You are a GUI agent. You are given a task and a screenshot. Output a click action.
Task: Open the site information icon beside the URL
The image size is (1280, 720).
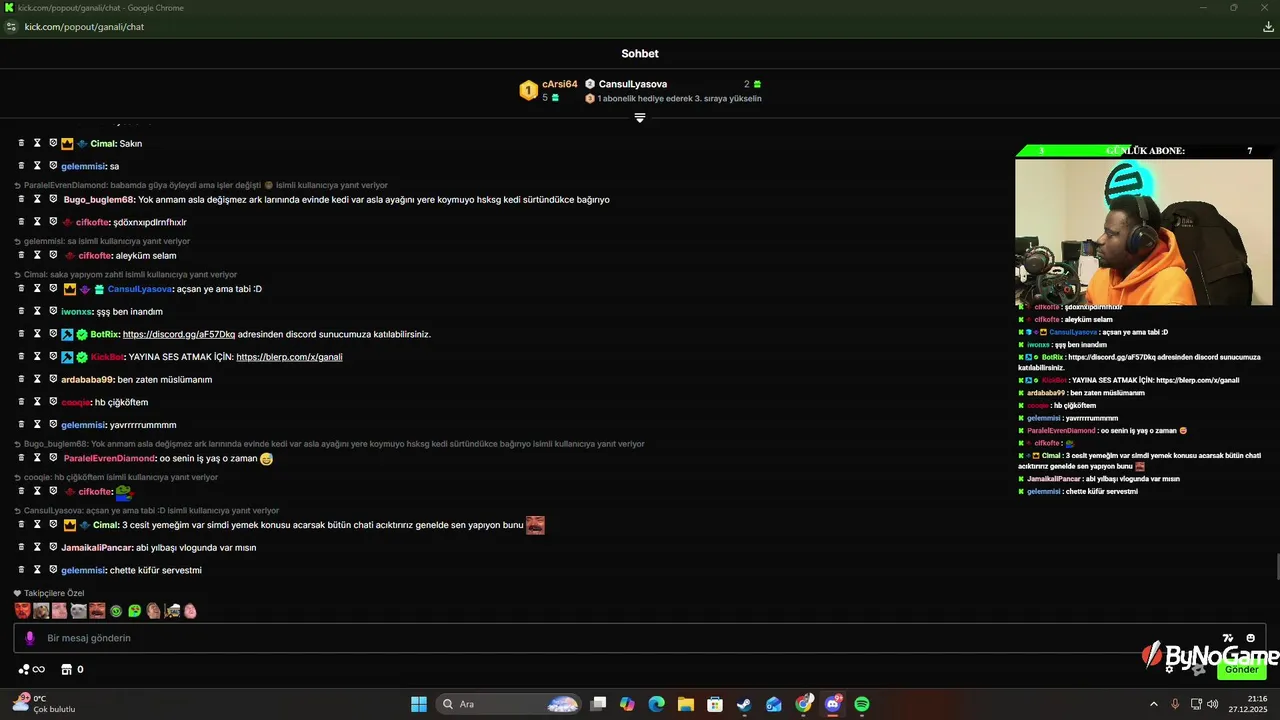coord(11,27)
